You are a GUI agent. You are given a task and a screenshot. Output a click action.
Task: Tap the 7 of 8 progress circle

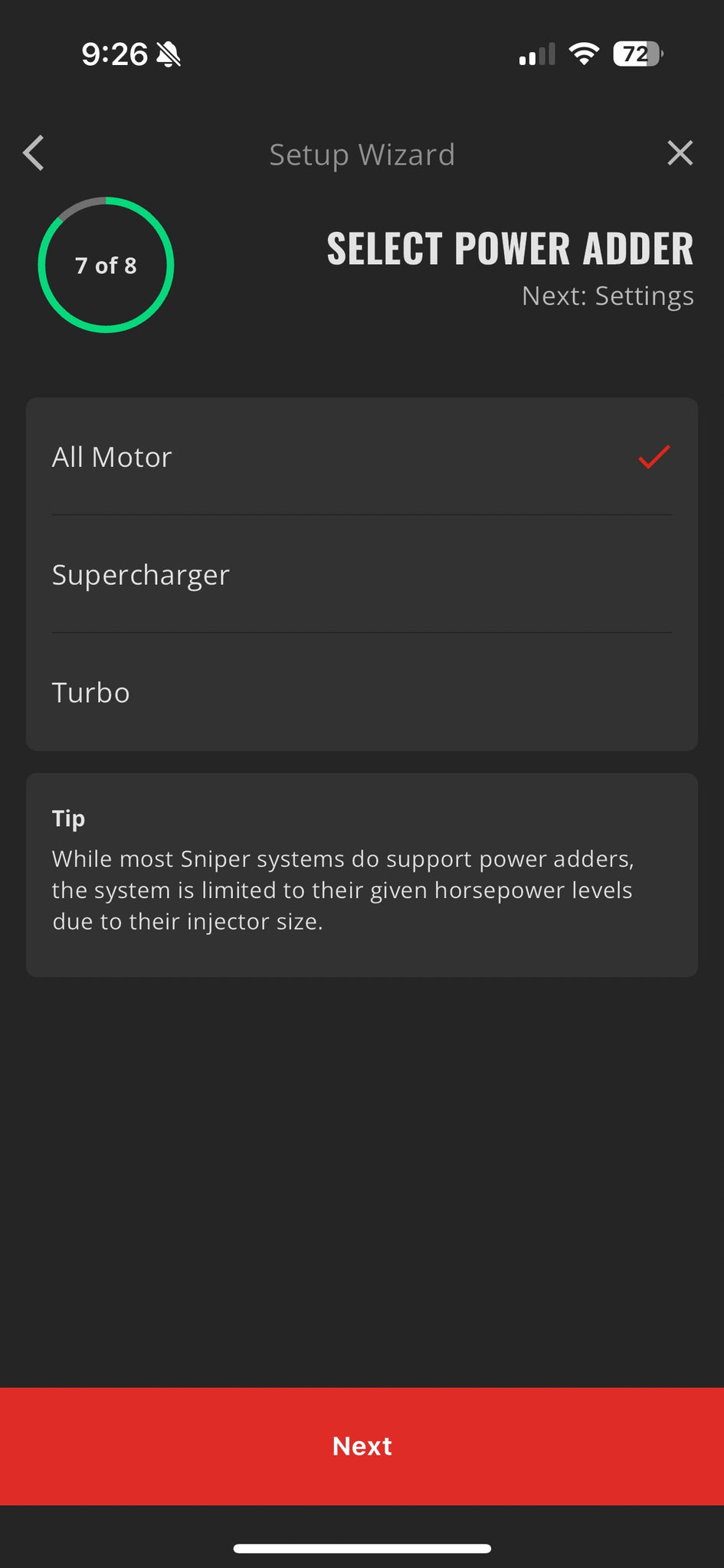point(106,265)
